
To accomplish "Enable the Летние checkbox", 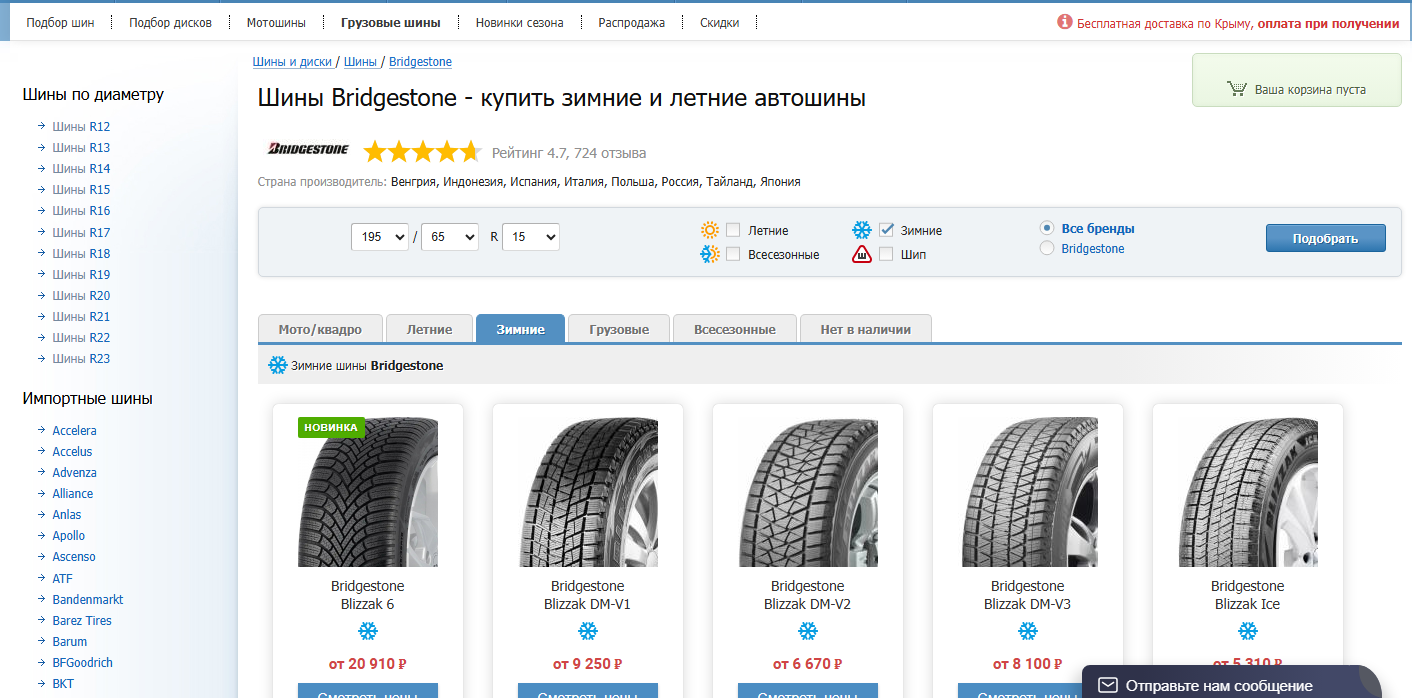I will 733,230.
